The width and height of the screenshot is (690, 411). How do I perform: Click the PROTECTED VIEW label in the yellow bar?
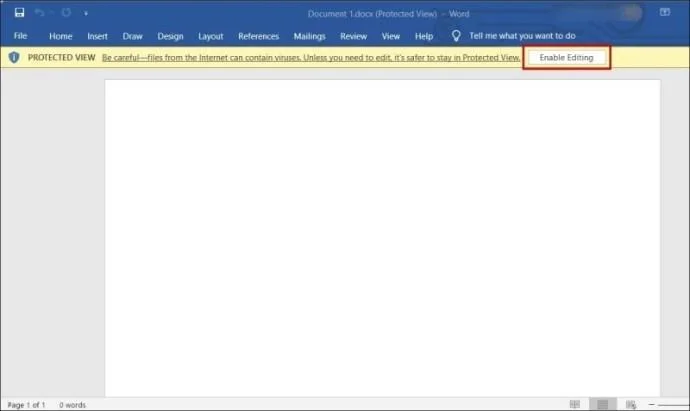(x=62, y=58)
